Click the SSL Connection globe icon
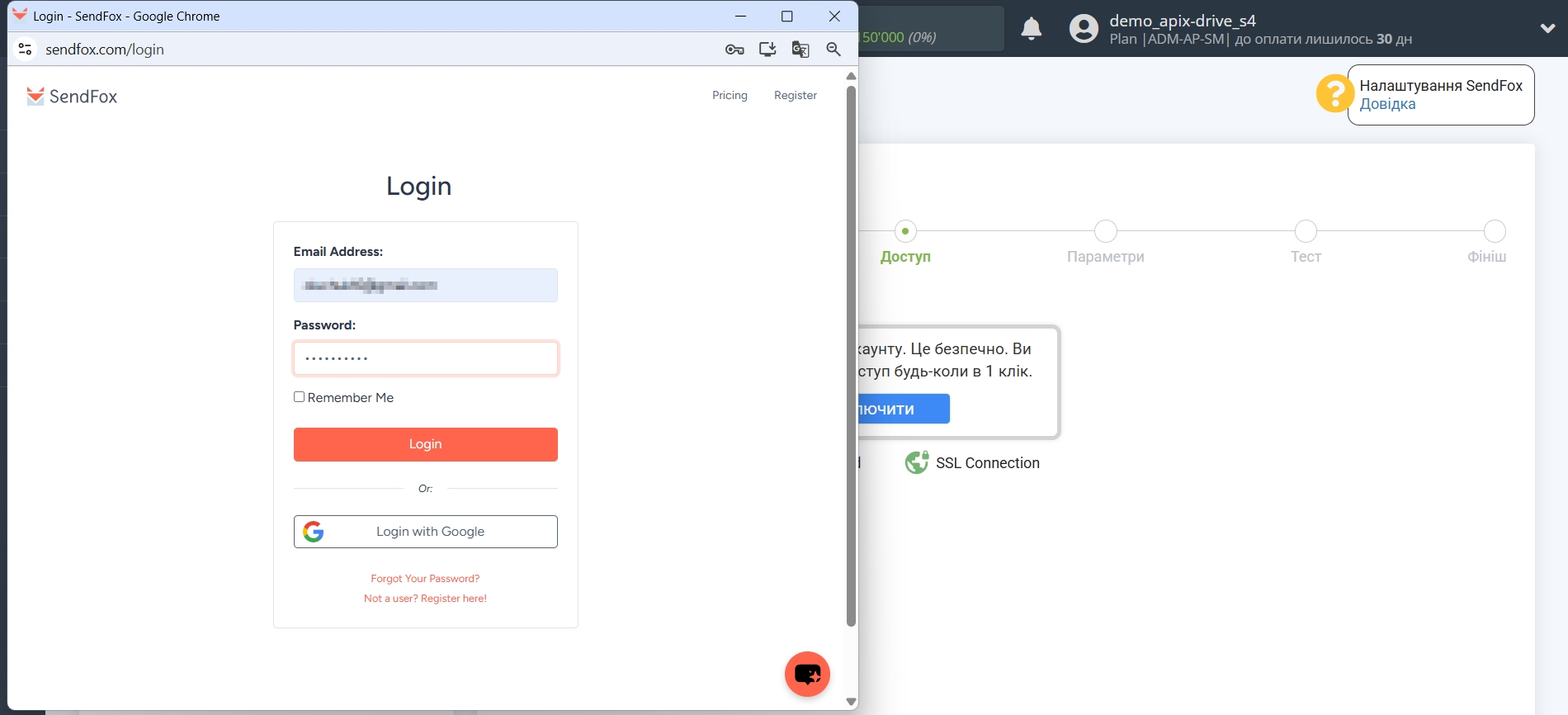The image size is (1568, 715). [x=917, y=462]
